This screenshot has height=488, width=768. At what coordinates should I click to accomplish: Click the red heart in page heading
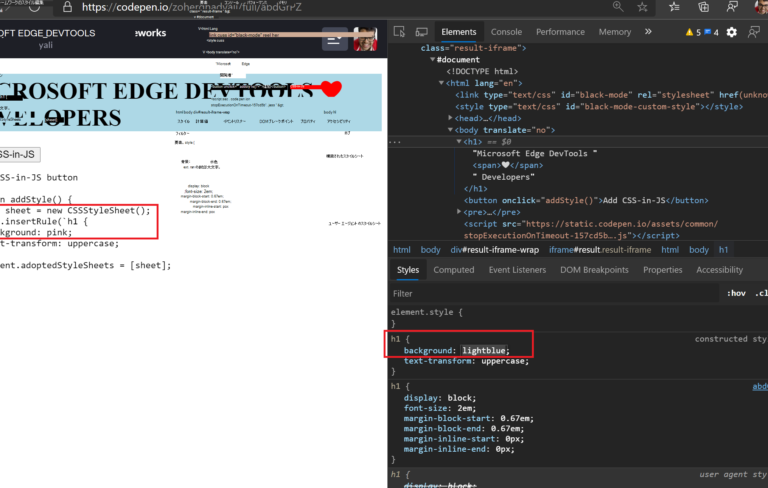(331, 89)
